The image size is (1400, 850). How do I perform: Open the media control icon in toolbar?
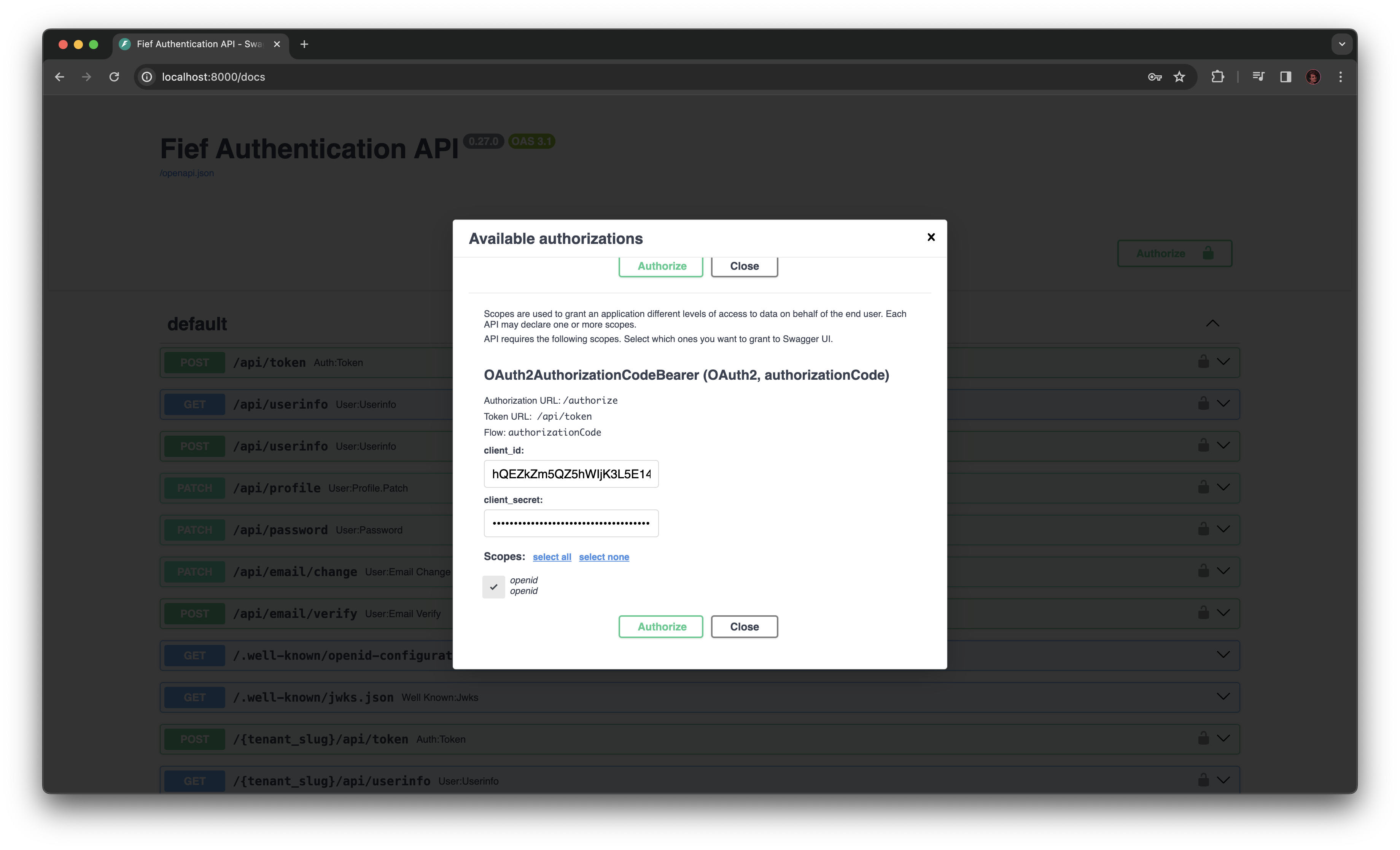tap(1258, 77)
